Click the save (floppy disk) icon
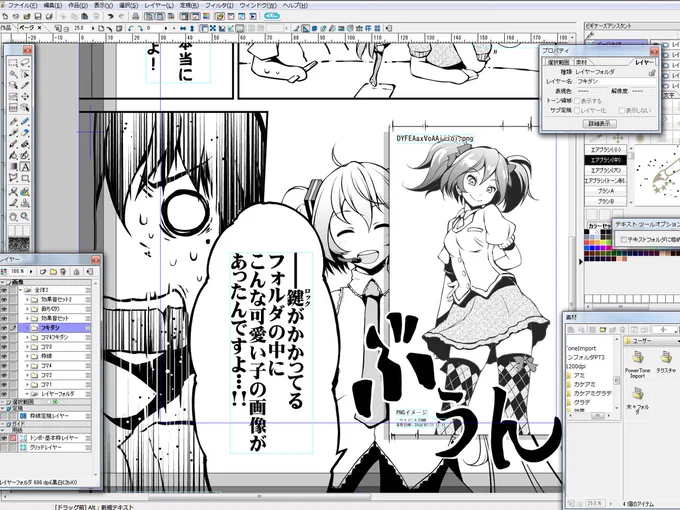This screenshot has width=680, height=510. pyautogui.click(x=38, y=16)
